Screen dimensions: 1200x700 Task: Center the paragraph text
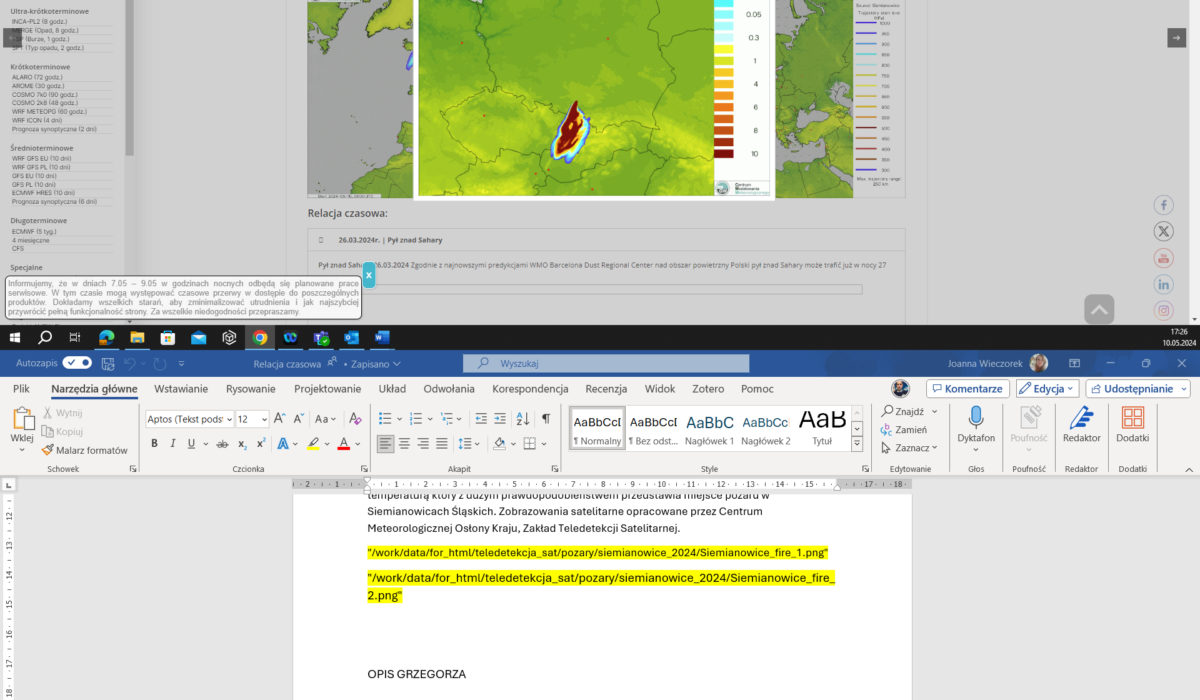pos(405,443)
